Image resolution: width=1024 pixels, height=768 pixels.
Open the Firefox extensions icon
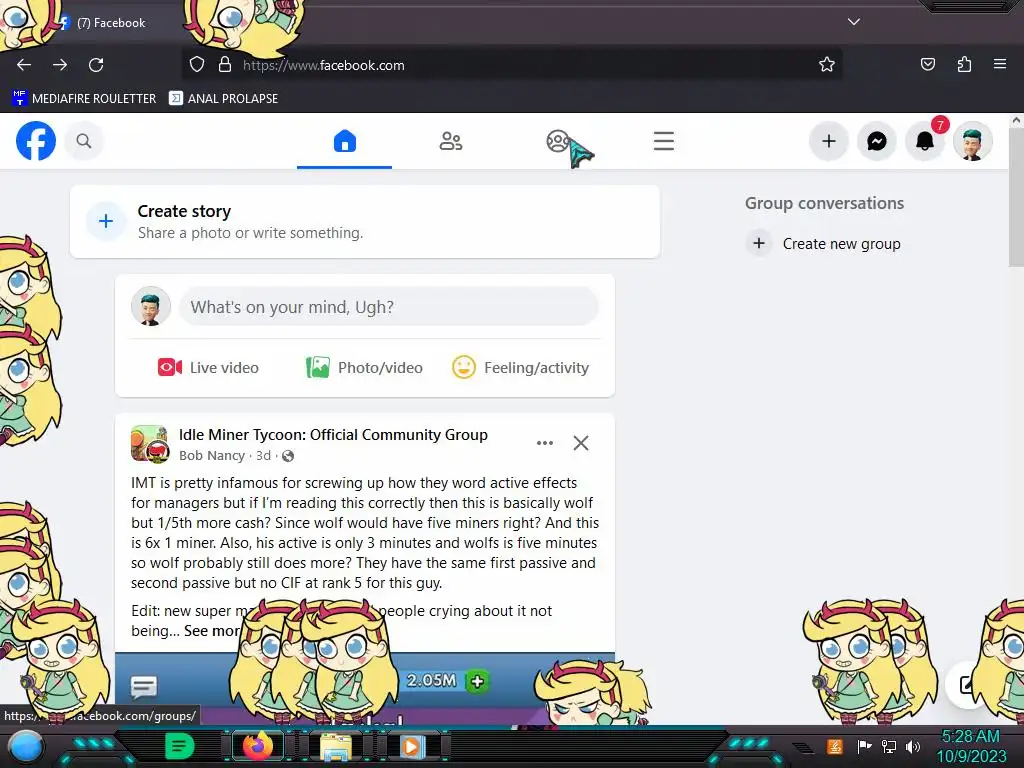pyautogui.click(x=964, y=65)
